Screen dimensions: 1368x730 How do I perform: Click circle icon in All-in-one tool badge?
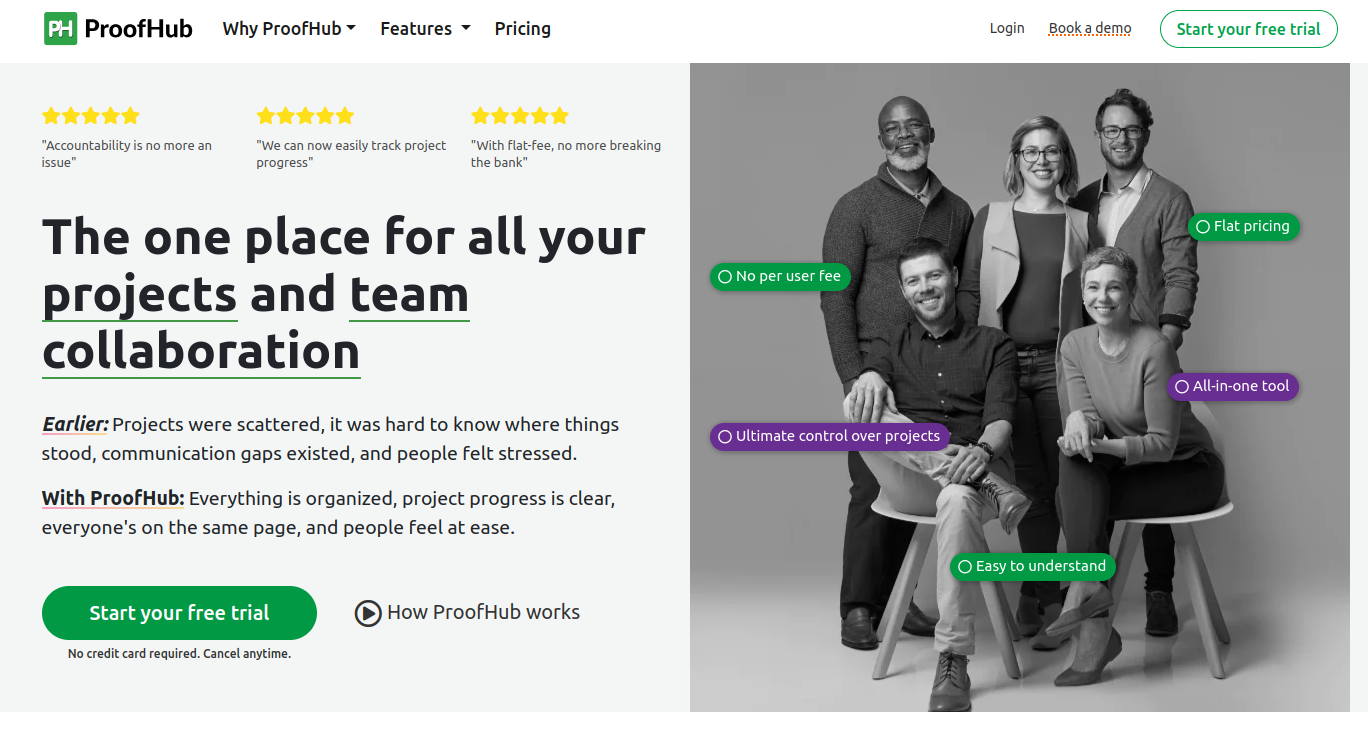coord(1182,387)
